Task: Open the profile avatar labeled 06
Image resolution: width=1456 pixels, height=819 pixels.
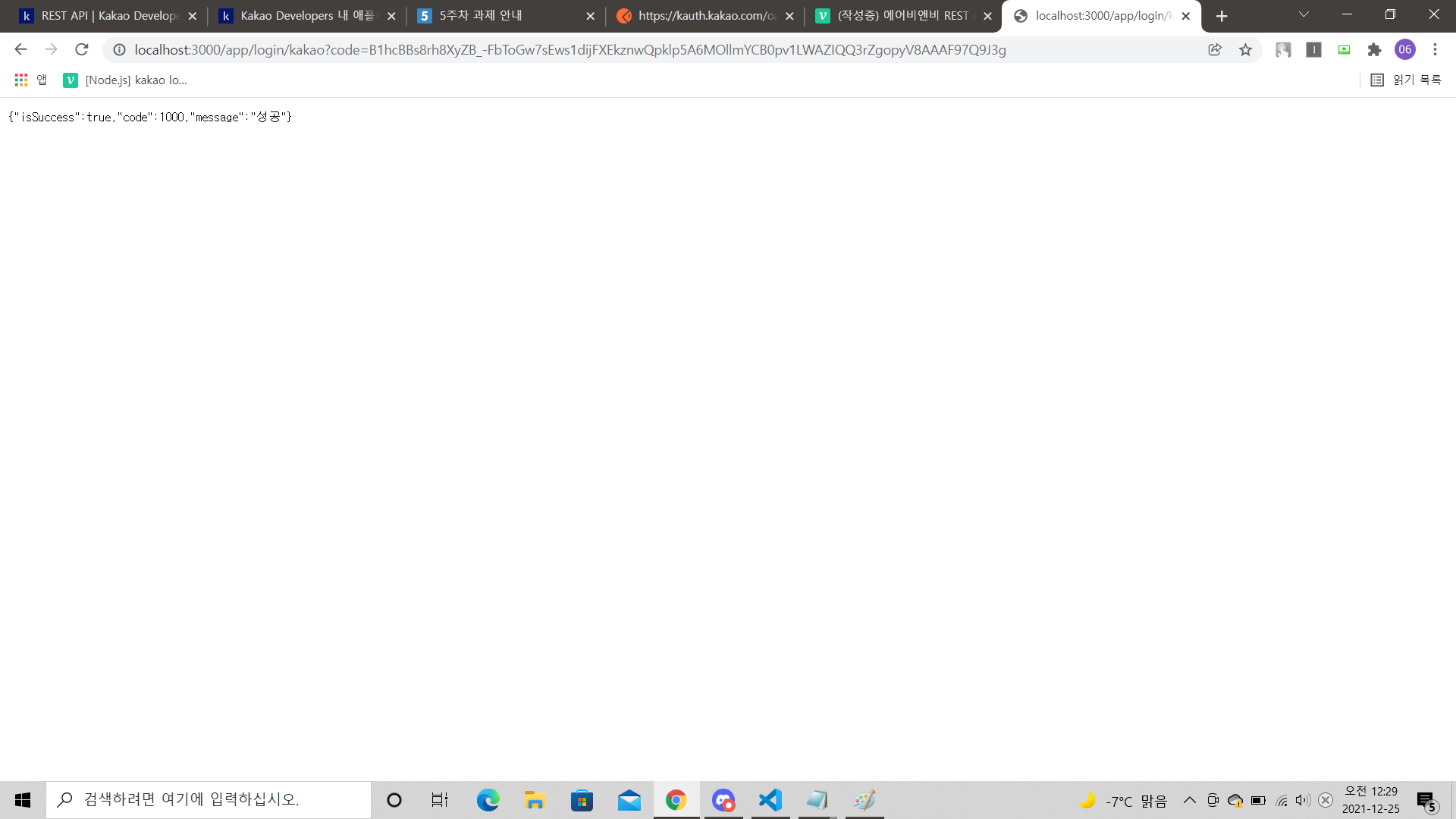Action: coord(1404,50)
